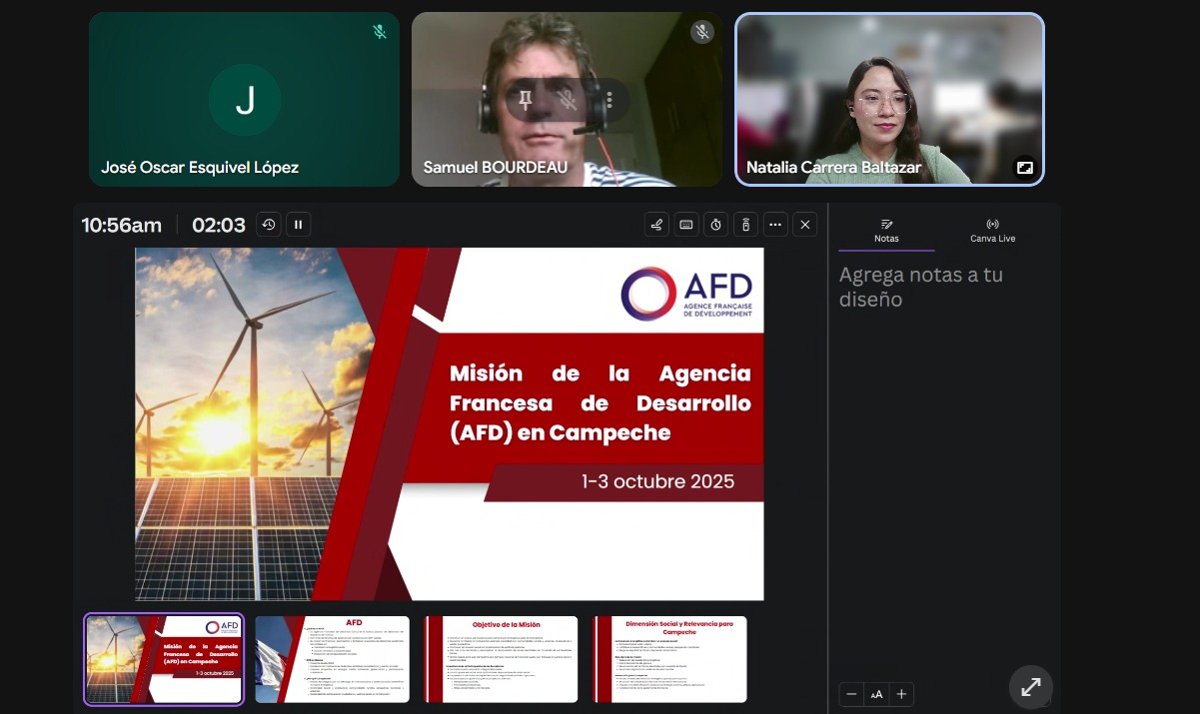Pause the presentation timer

pos(298,225)
